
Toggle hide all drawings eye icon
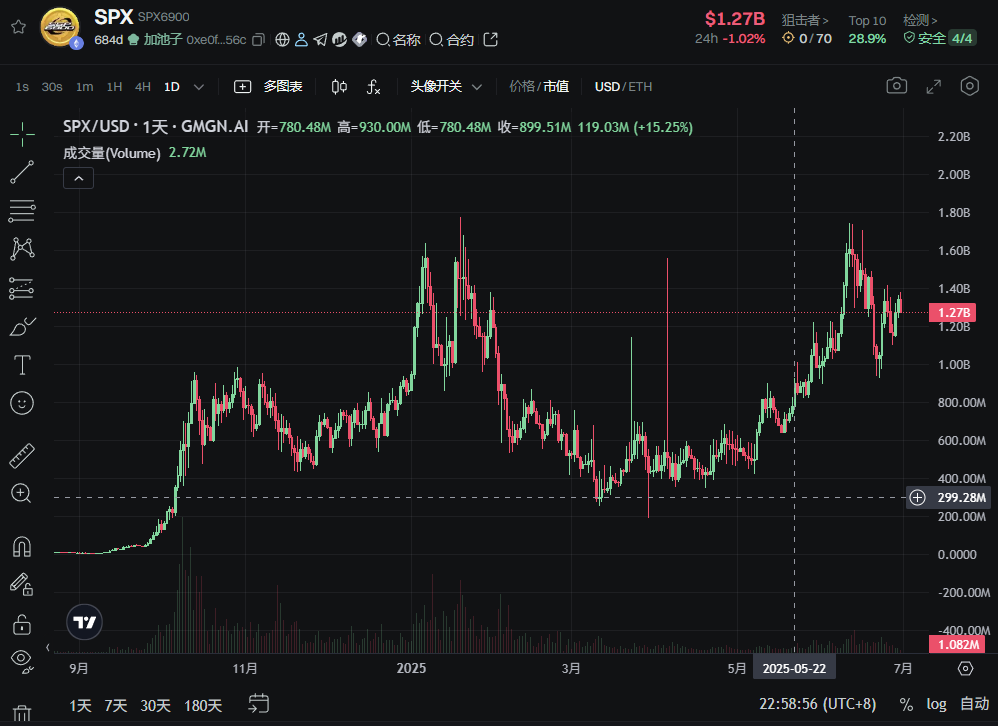(x=22, y=662)
